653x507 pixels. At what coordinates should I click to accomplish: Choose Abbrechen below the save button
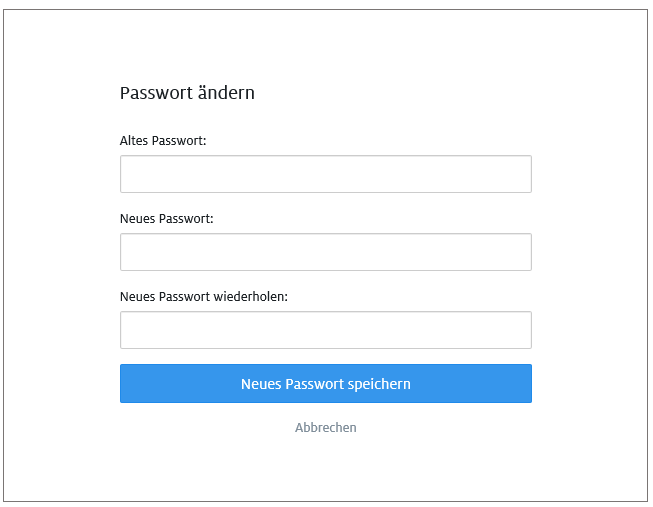(x=325, y=427)
